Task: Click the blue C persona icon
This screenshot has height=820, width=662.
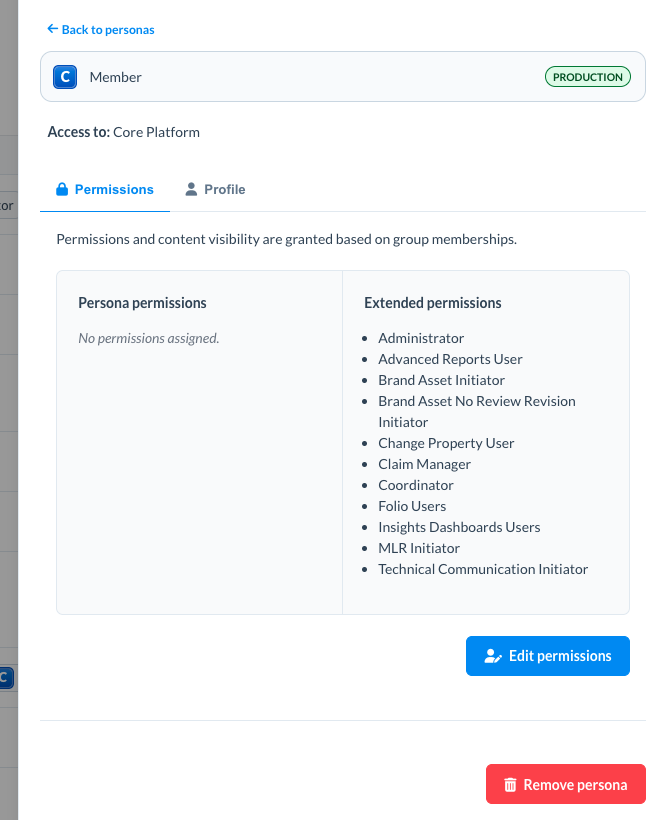Action: 65,77
